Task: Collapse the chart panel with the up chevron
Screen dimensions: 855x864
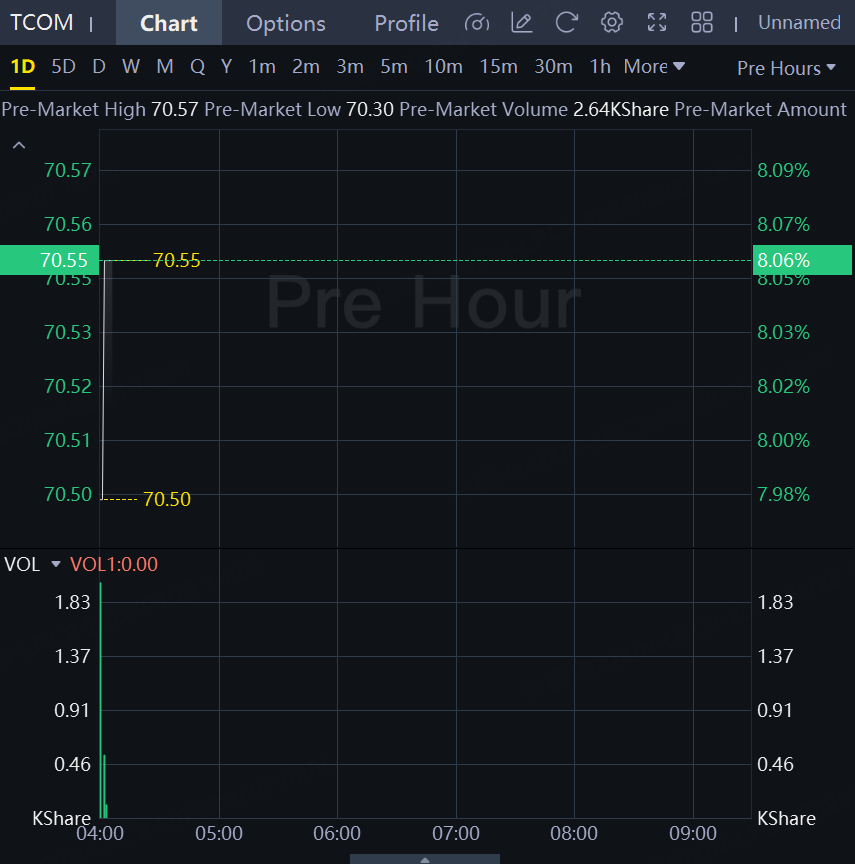Action: click(x=19, y=145)
